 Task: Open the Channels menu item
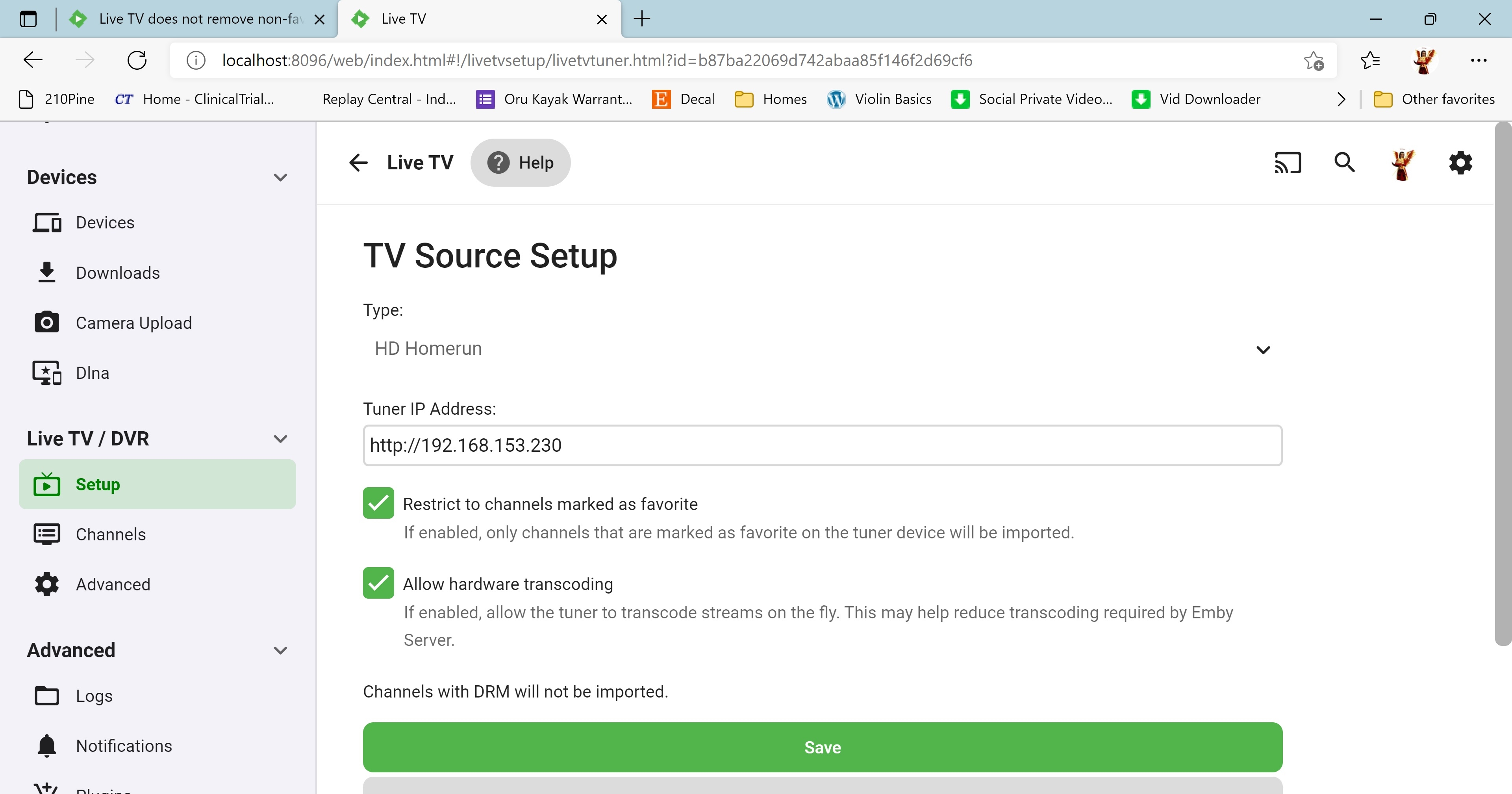coord(110,534)
